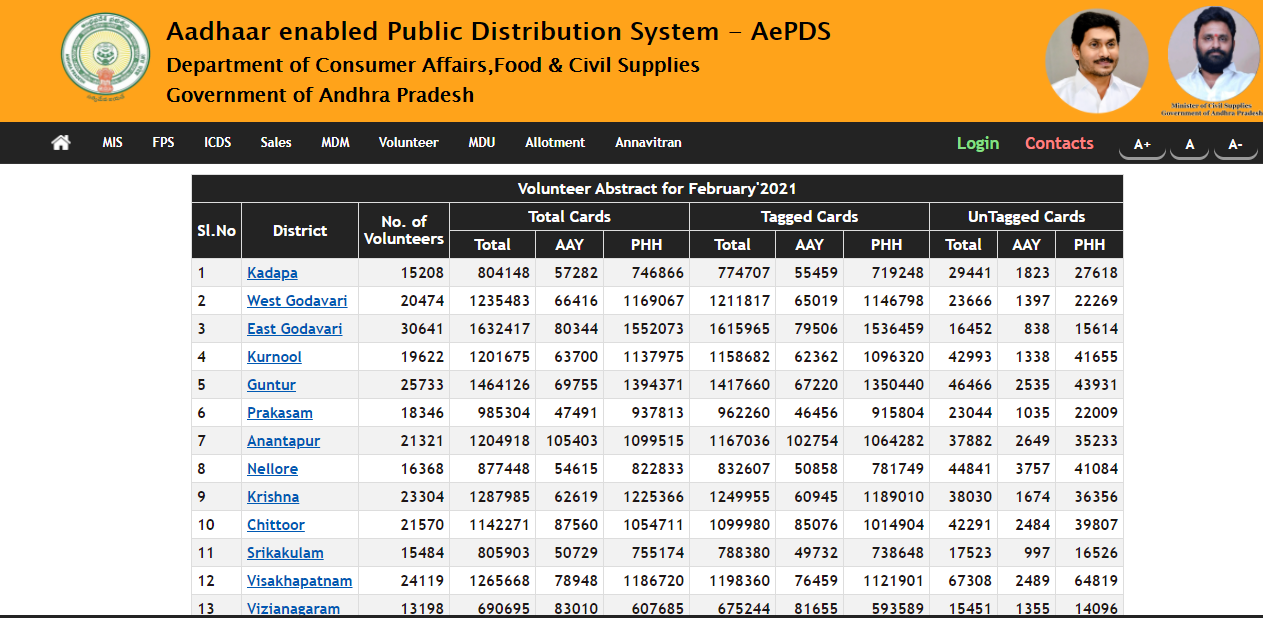
Task: Select Kadapa untagged PHH value 27618
Action: coord(1095,273)
